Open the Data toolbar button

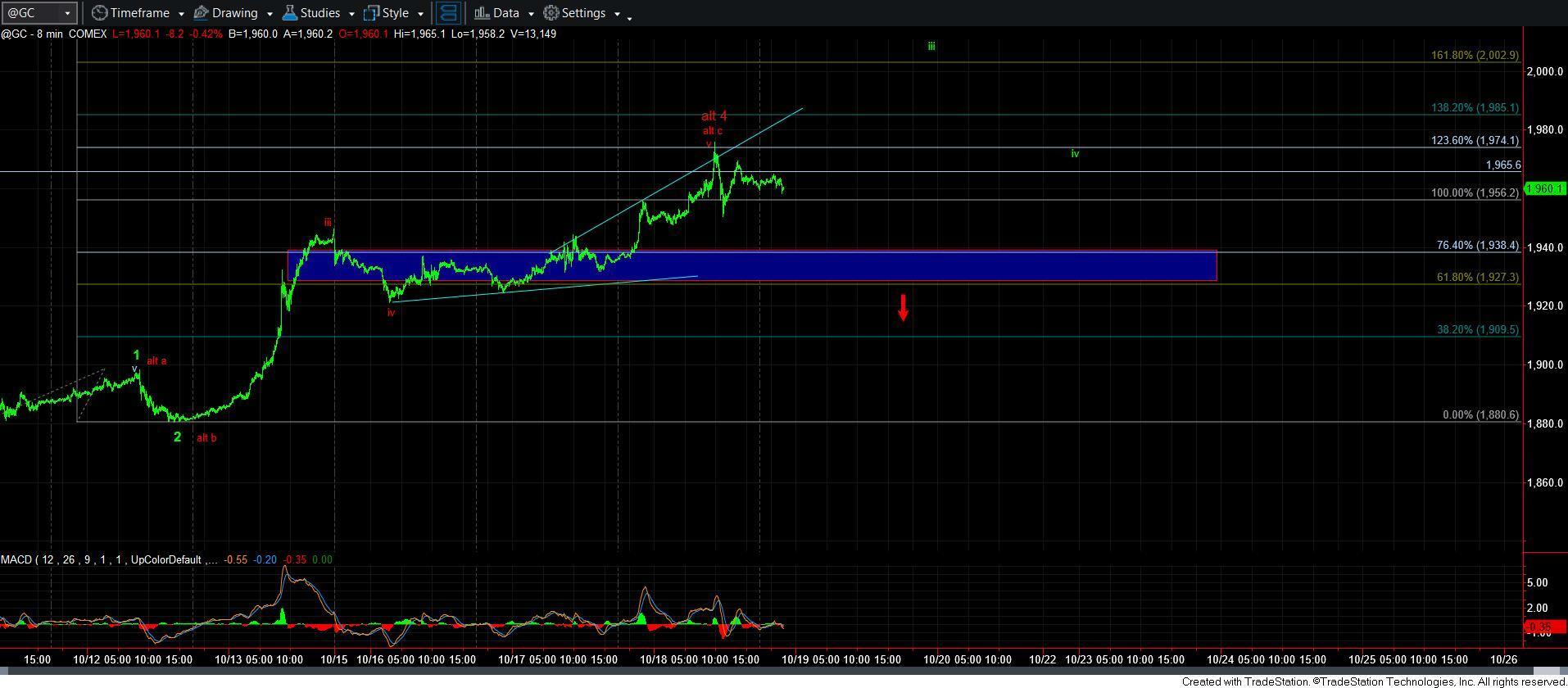[496, 13]
